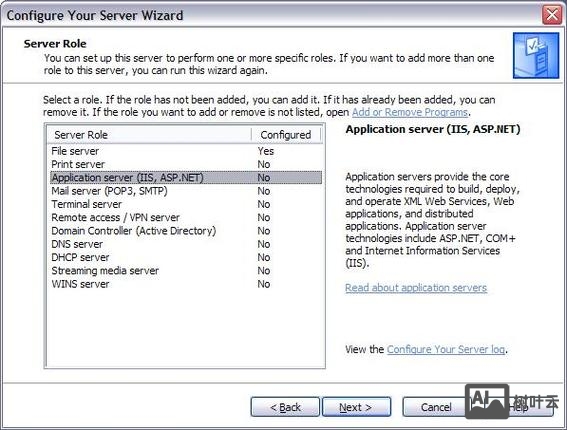This screenshot has width=567, height=430.
Task: Select the DHCP server role
Action: [x=186, y=257]
